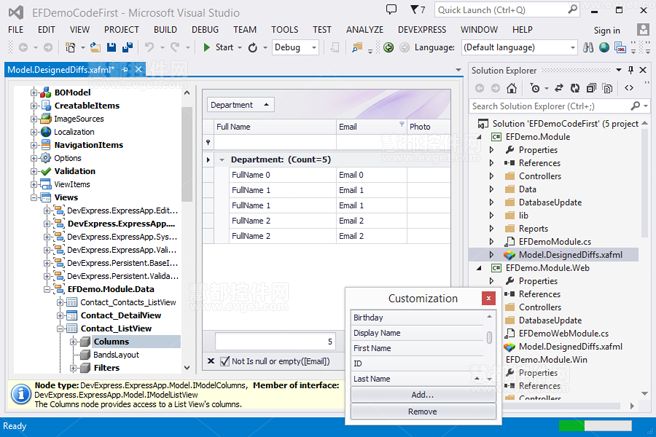This screenshot has width=656, height=437.
Task: Pin the Solution Explorer panel
Action: pyautogui.click(x=630, y=70)
